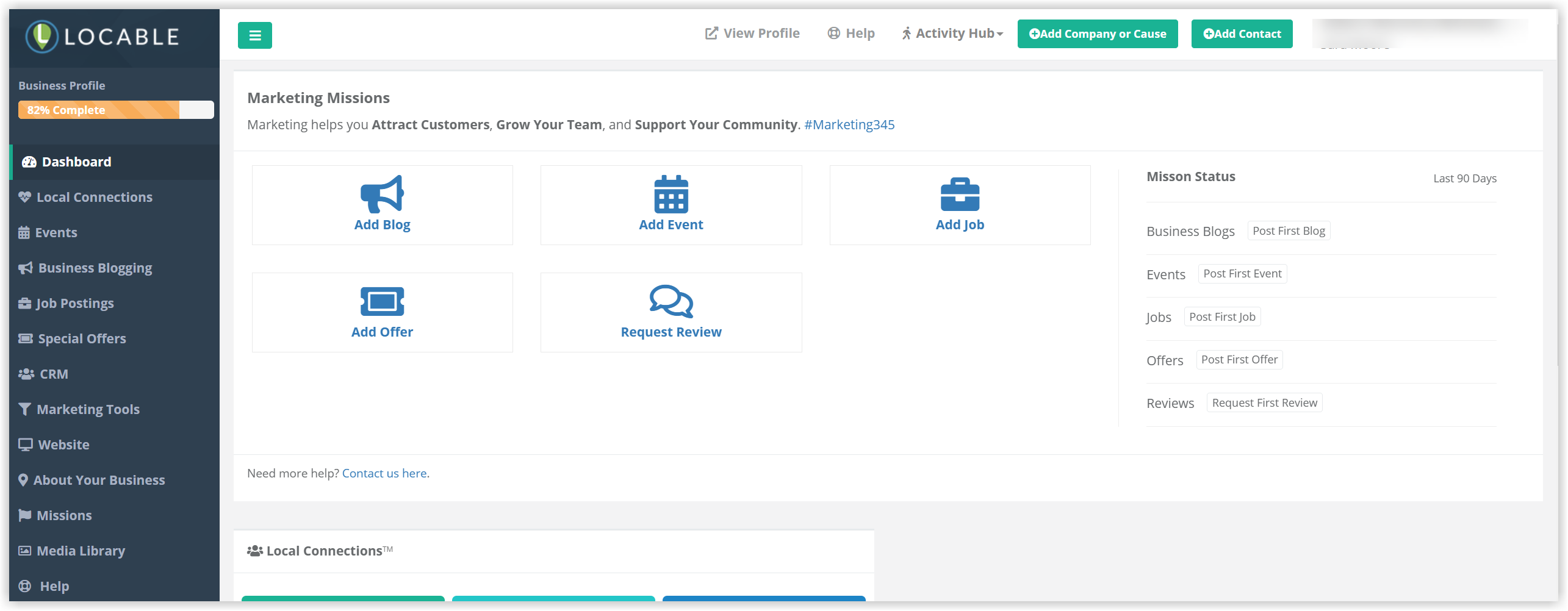
Task: Click the Marketing Missions heading
Action: pos(318,98)
